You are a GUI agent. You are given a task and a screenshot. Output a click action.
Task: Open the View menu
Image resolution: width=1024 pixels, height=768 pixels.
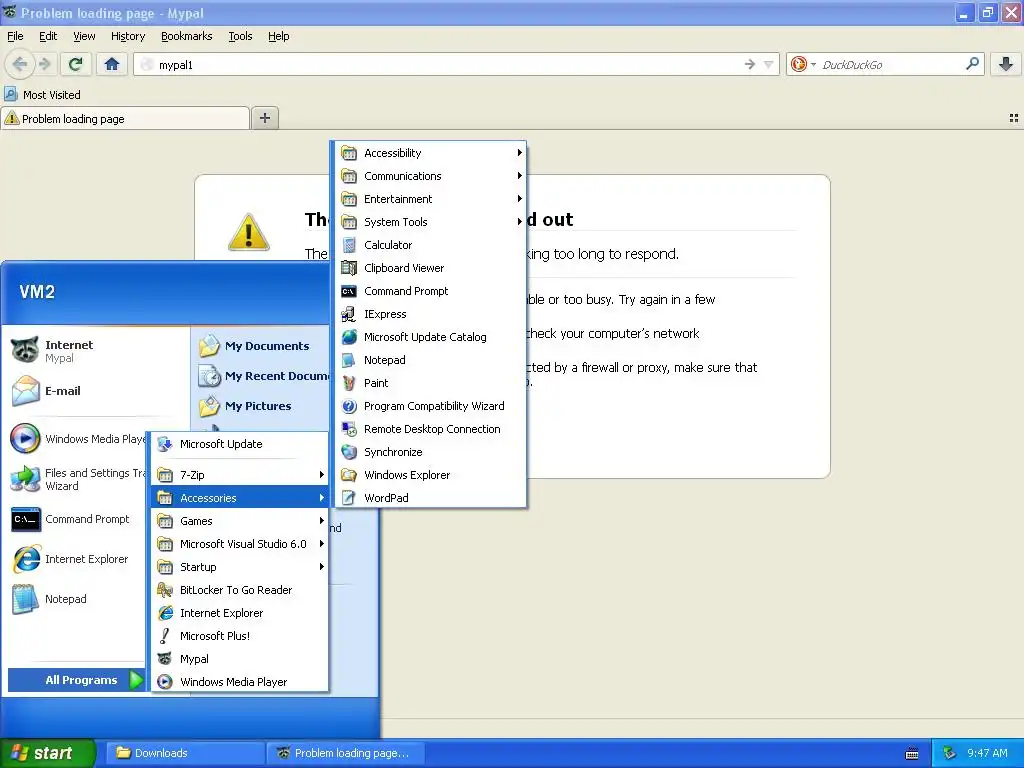click(x=84, y=36)
